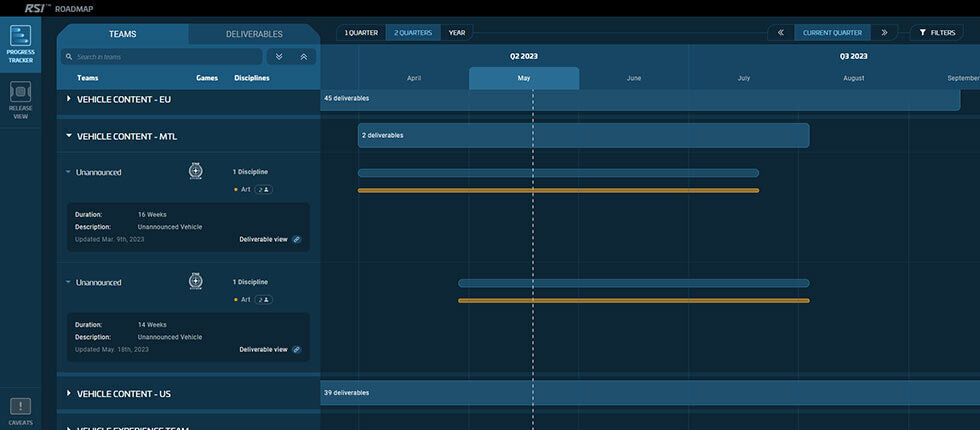980x430 pixels.
Task: Expand the Vehicle Content - EU team
Action: (69, 99)
